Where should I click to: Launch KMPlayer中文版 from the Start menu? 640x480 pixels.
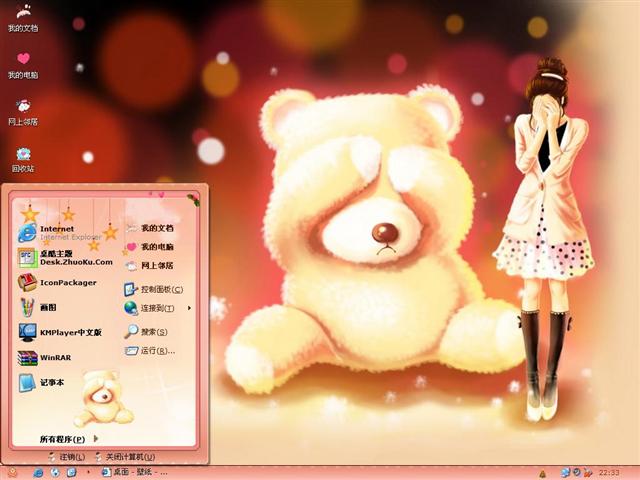point(60,332)
